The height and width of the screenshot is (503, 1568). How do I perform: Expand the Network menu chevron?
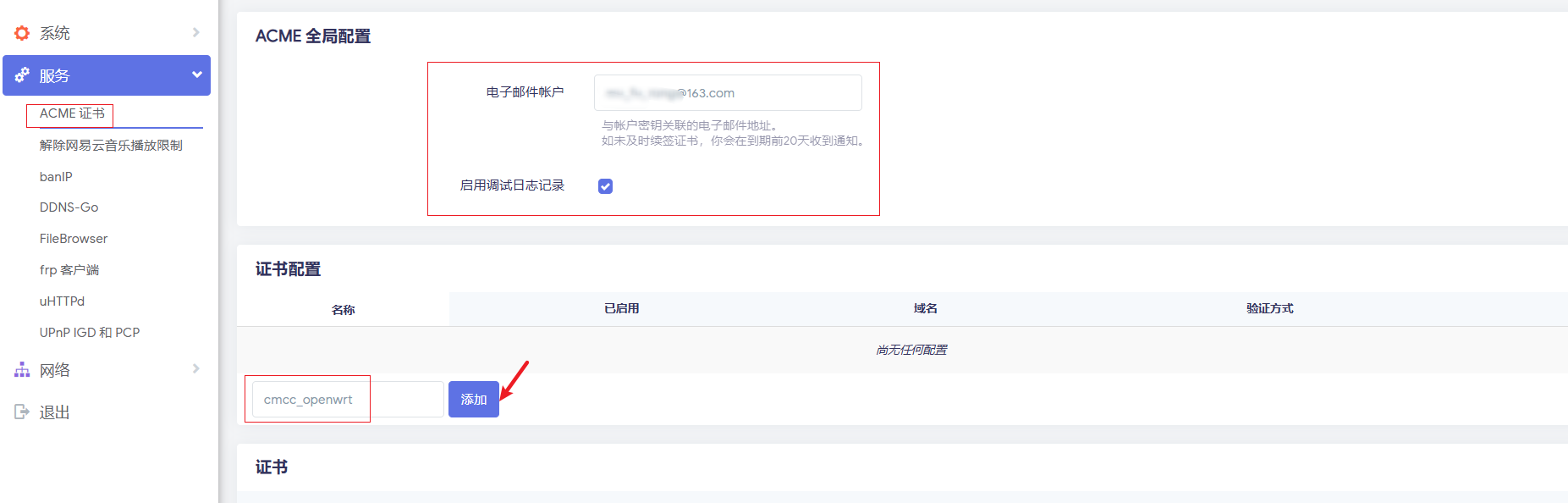pyautogui.click(x=196, y=369)
